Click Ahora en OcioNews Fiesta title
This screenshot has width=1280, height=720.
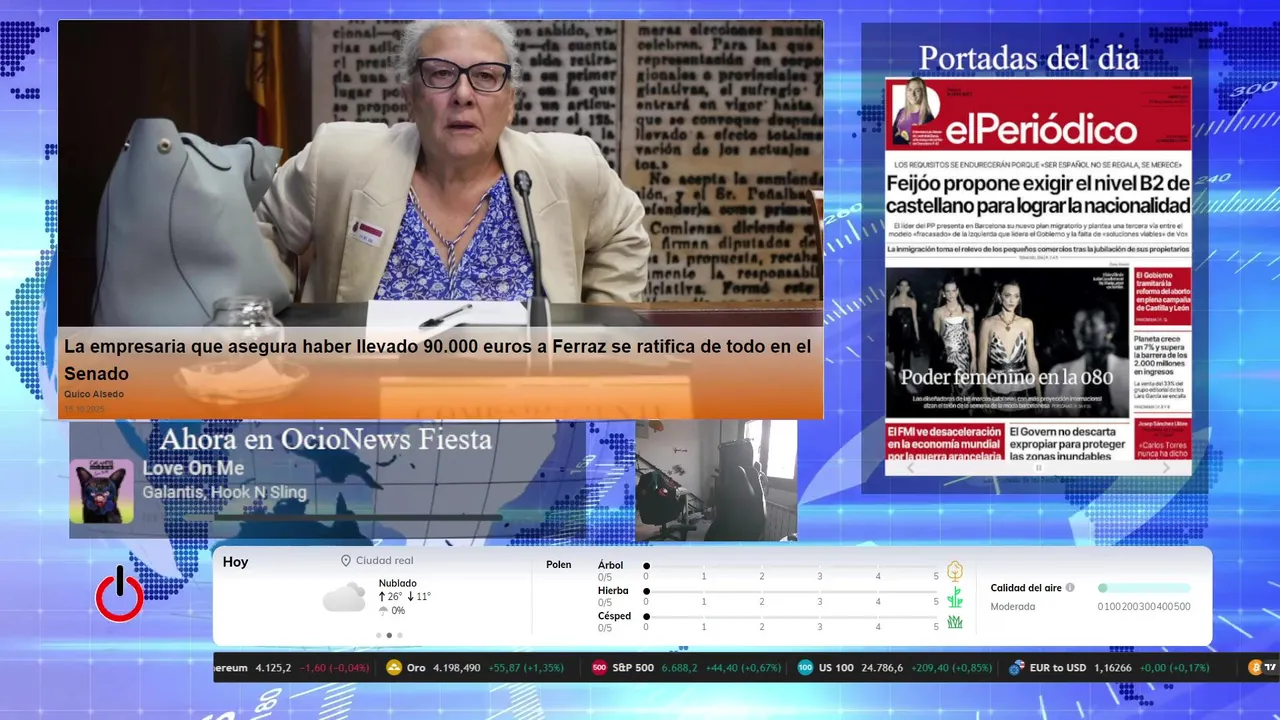326,439
